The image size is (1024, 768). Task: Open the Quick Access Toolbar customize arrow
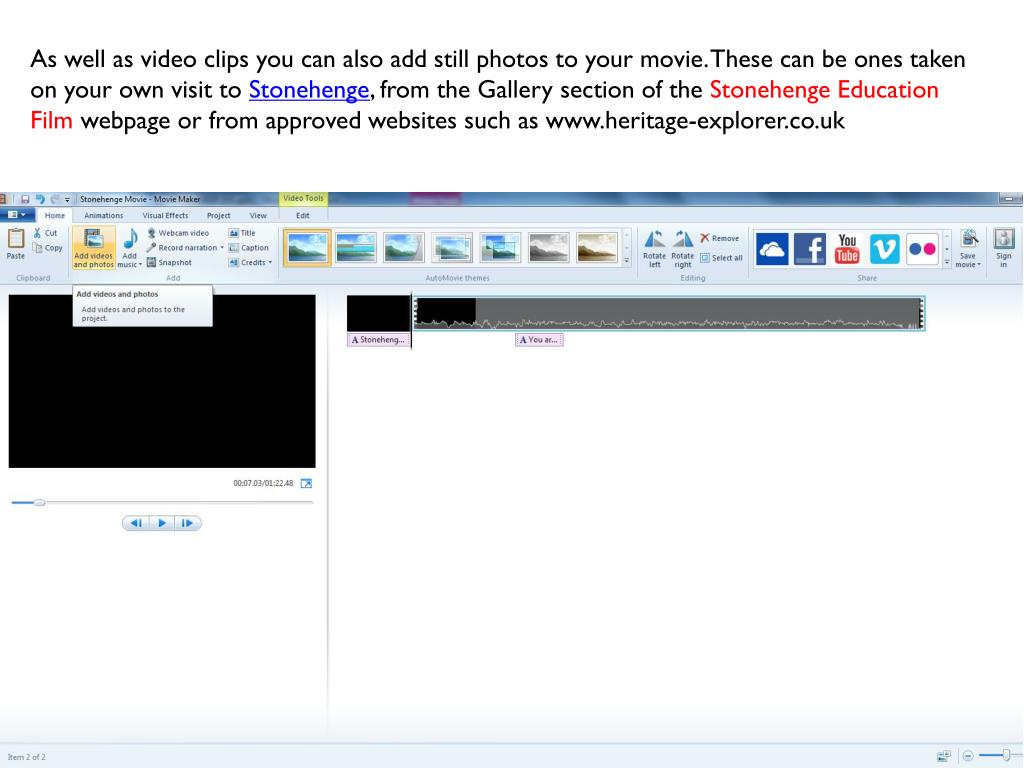[x=67, y=200]
